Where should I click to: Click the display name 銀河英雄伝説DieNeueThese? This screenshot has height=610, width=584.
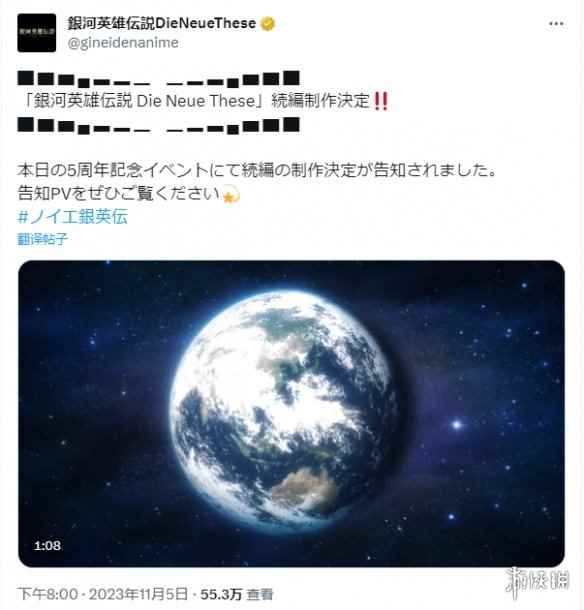click(161, 23)
